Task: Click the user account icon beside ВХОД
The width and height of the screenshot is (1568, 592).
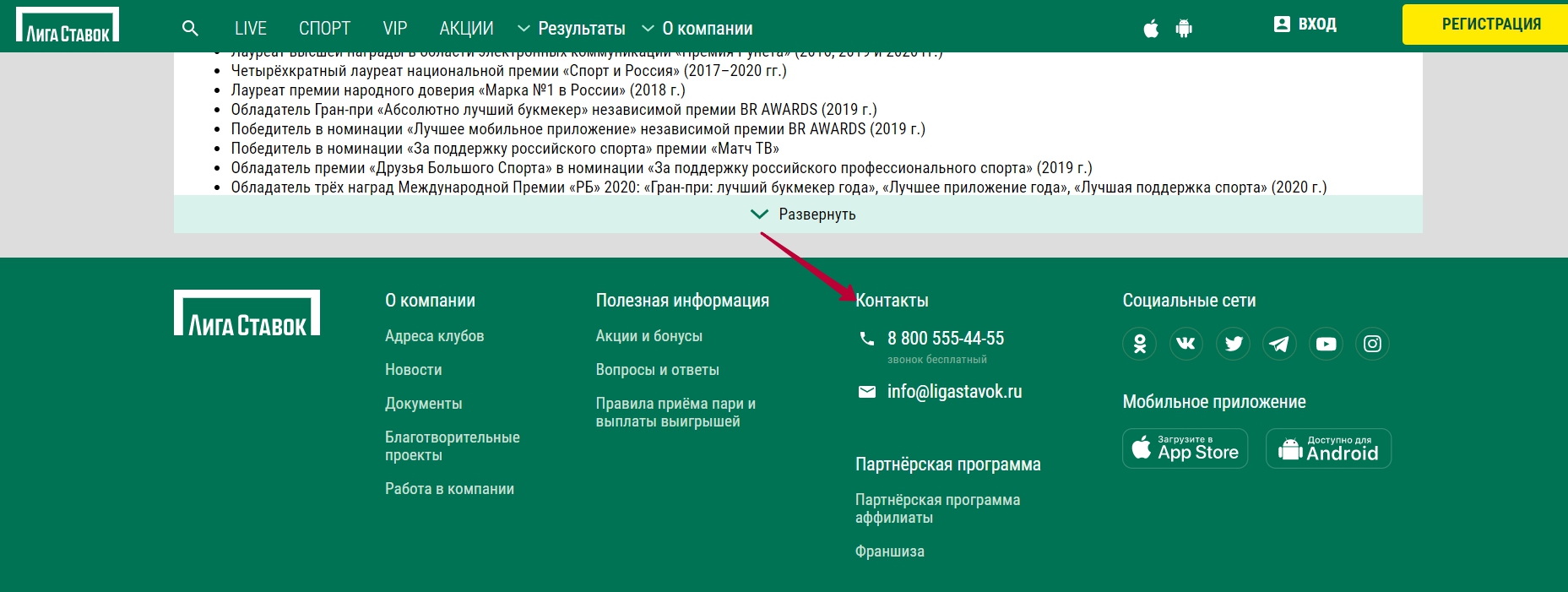Action: click(x=1282, y=24)
